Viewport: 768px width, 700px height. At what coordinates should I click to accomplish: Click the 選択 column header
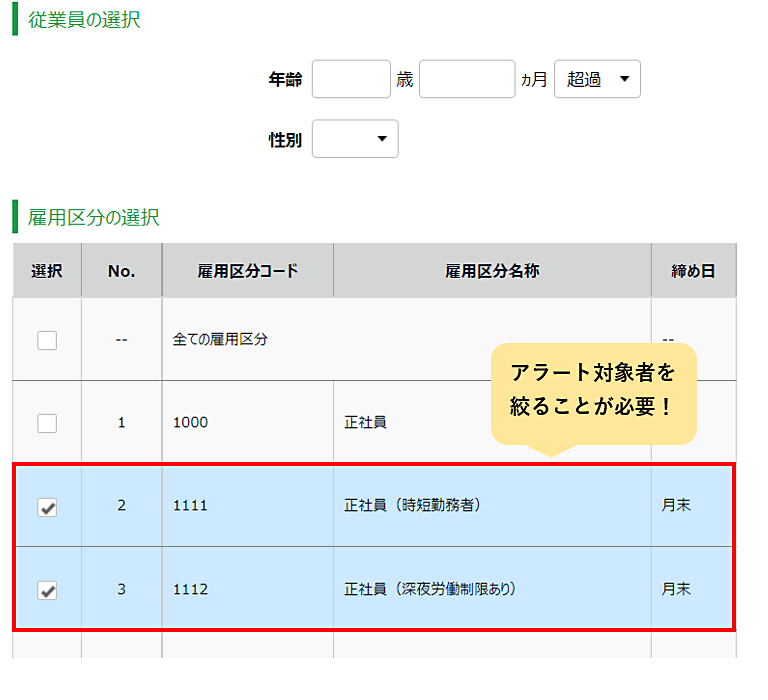(47, 270)
